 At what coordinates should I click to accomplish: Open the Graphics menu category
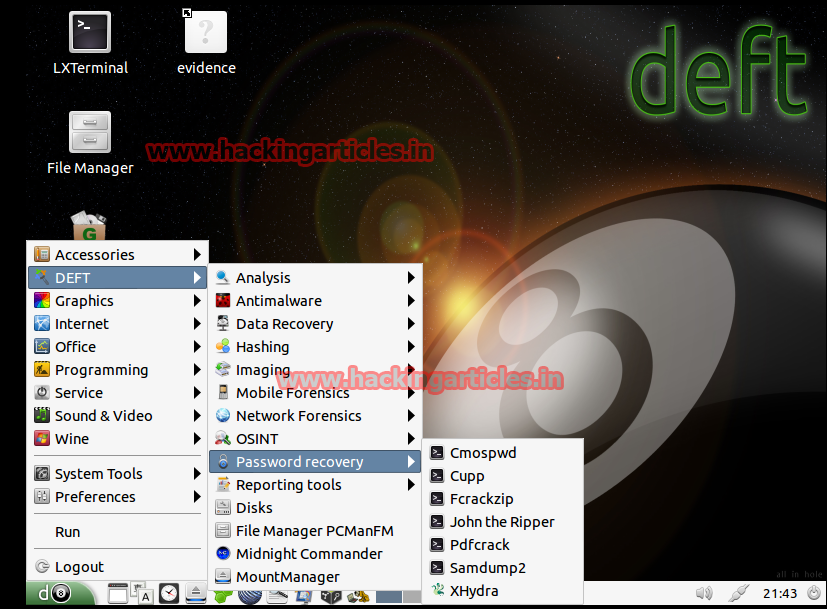[x=118, y=301]
